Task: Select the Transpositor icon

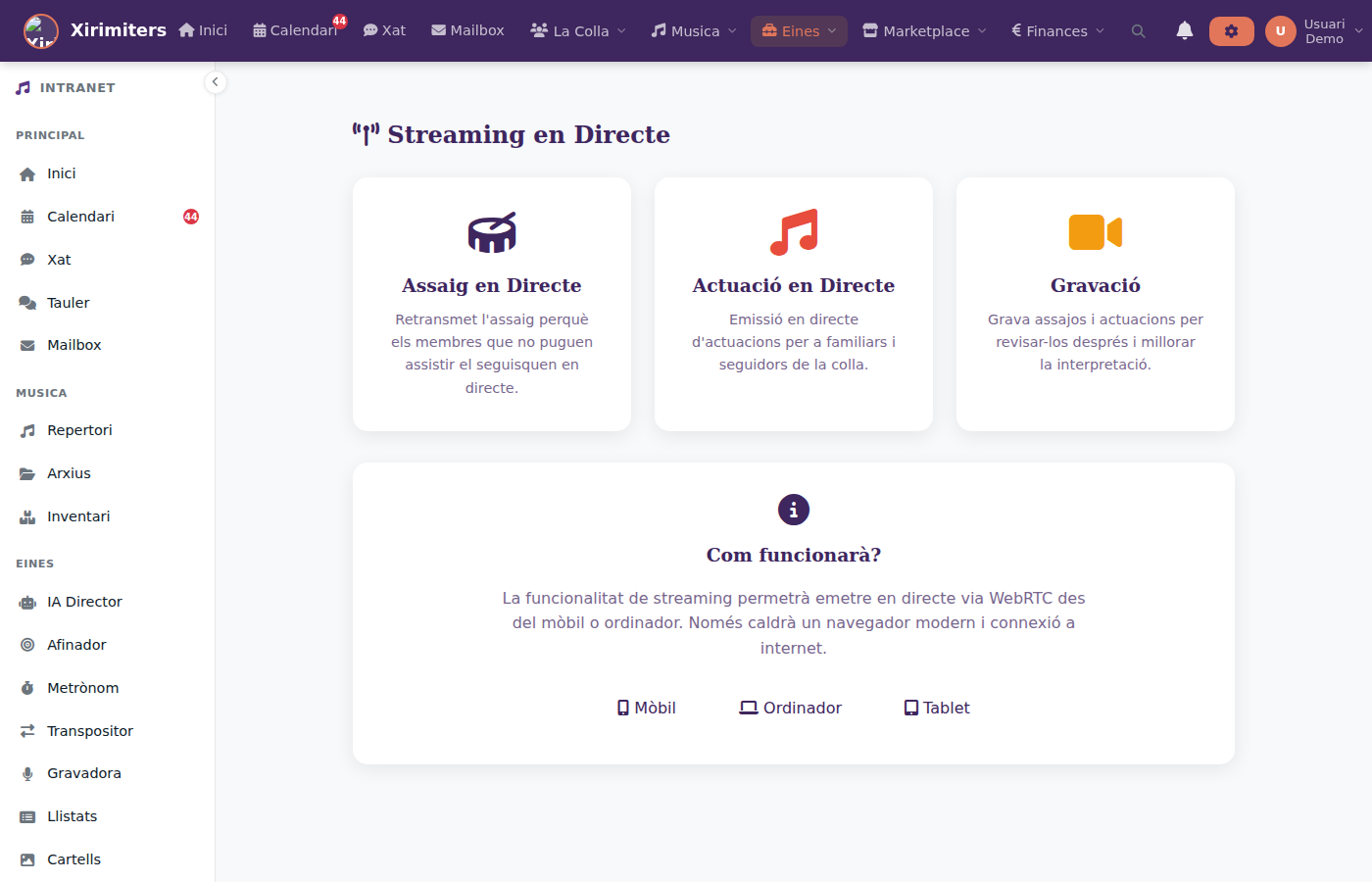Action: coord(25,730)
